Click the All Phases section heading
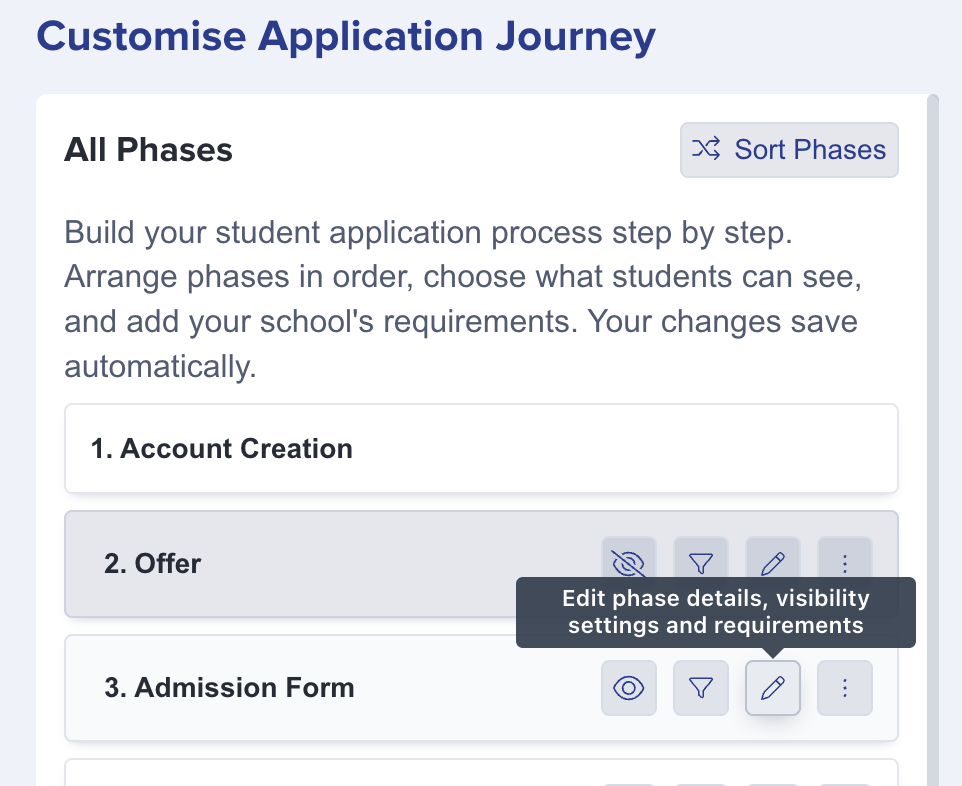The image size is (962, 786). 148,150
